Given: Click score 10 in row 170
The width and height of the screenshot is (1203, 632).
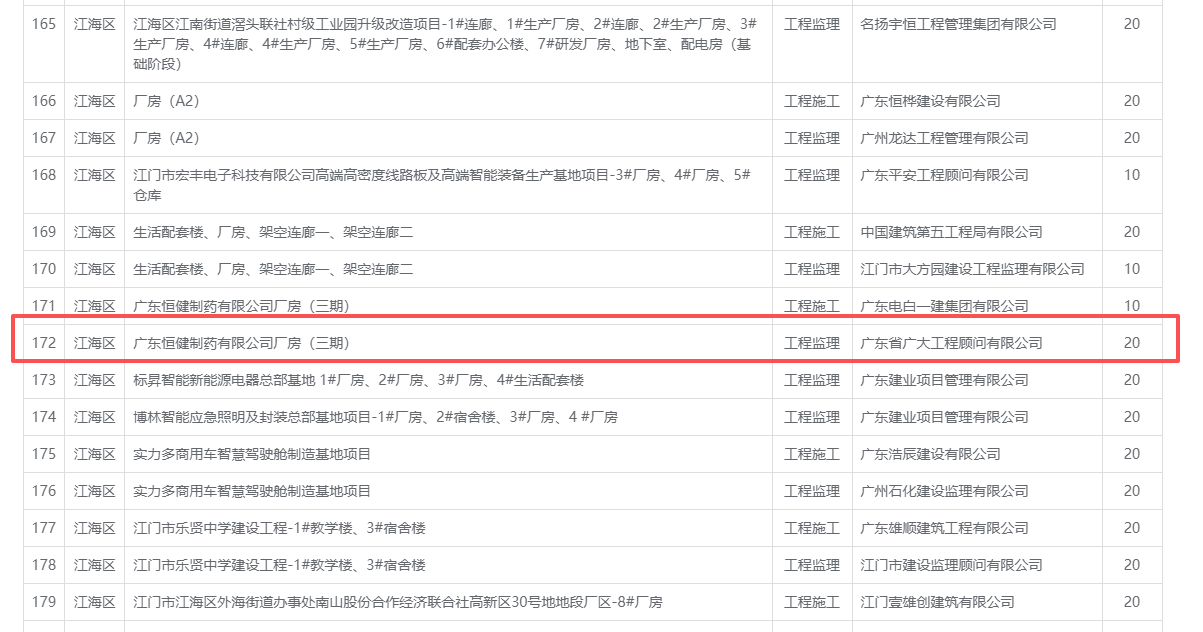Looking at the screenshot, I should [1132, 269].
